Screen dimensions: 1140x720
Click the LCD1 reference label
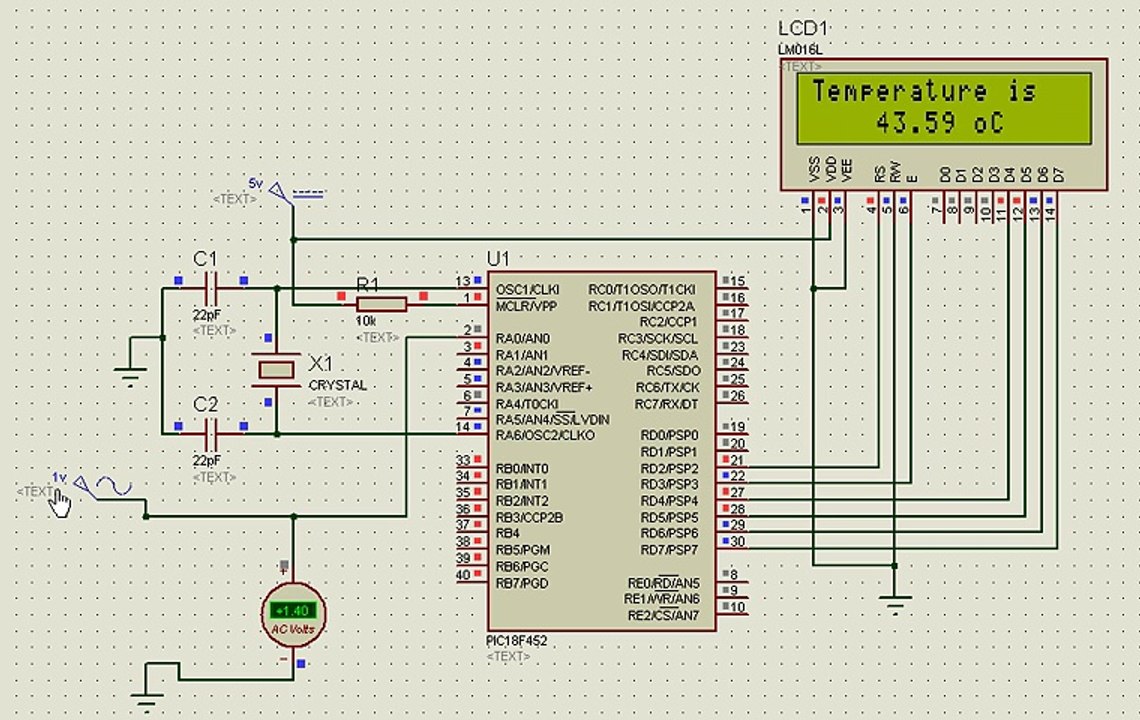pos(803,28)
